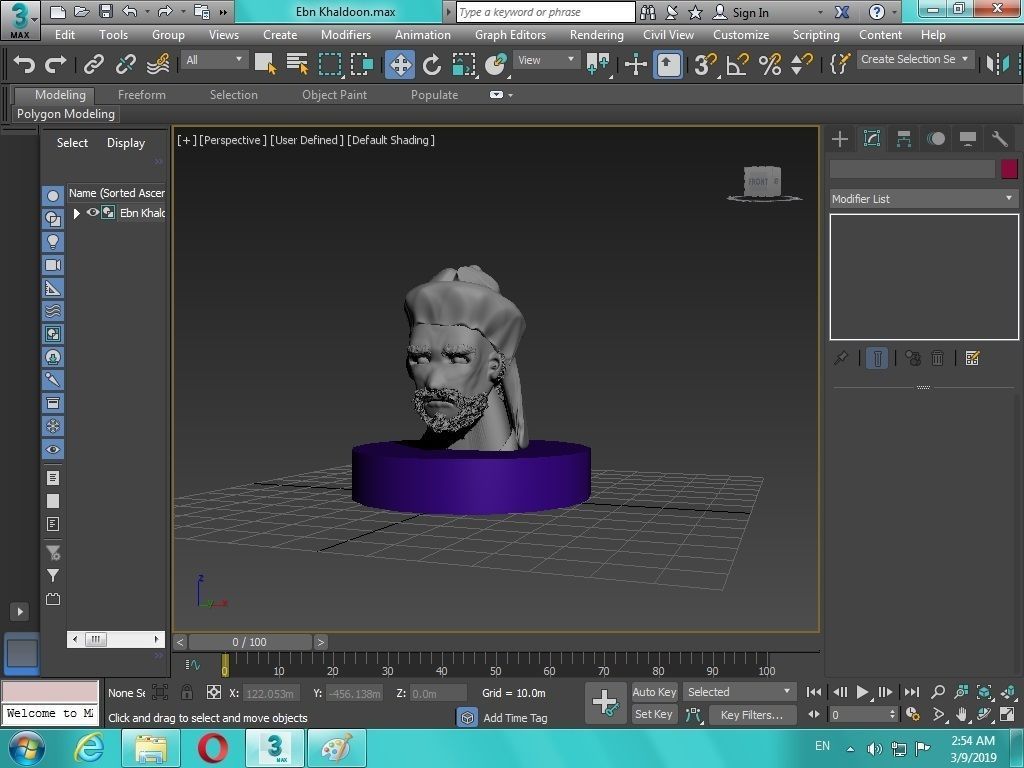Toggle the lights filter in scene explorer
This screenshot has height=768, width=1024.
[53, 242]
